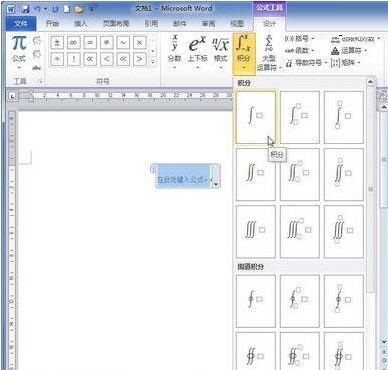Insert the triple integral with stacked limits

point(344,232)
